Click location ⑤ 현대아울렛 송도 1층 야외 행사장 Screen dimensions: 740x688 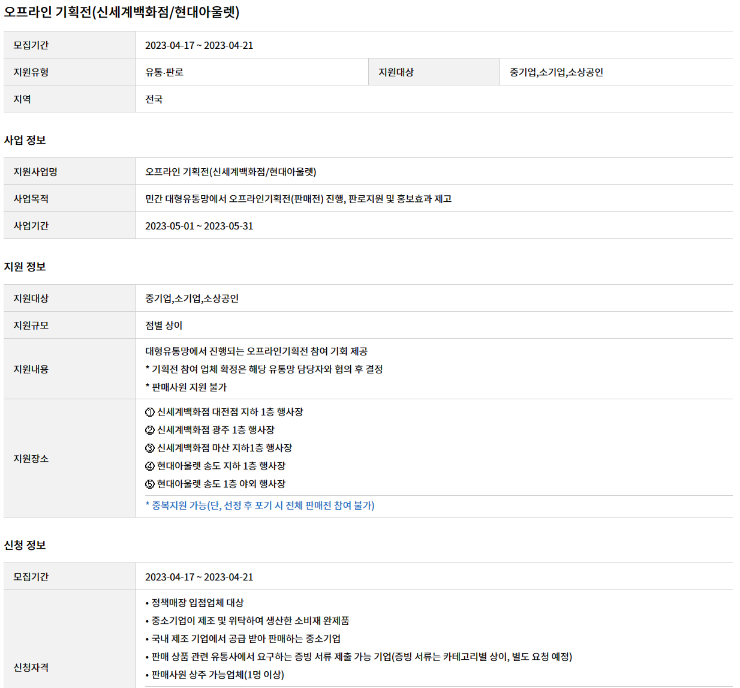tap(215, 484)
